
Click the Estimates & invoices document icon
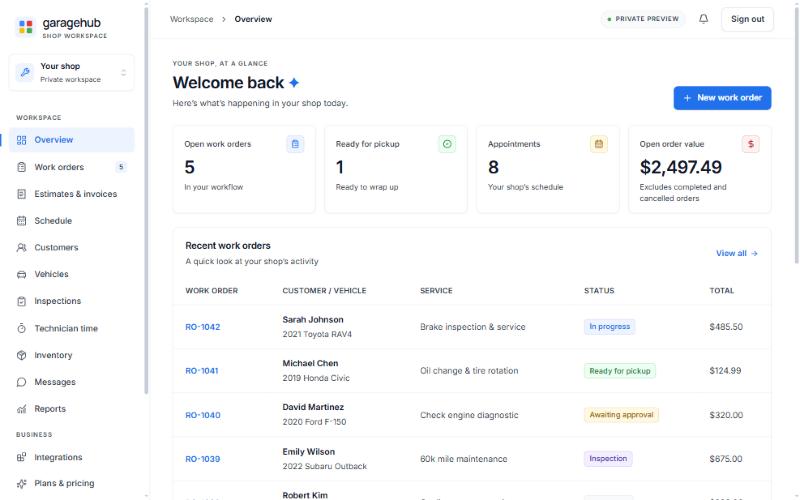coord(21,194)
